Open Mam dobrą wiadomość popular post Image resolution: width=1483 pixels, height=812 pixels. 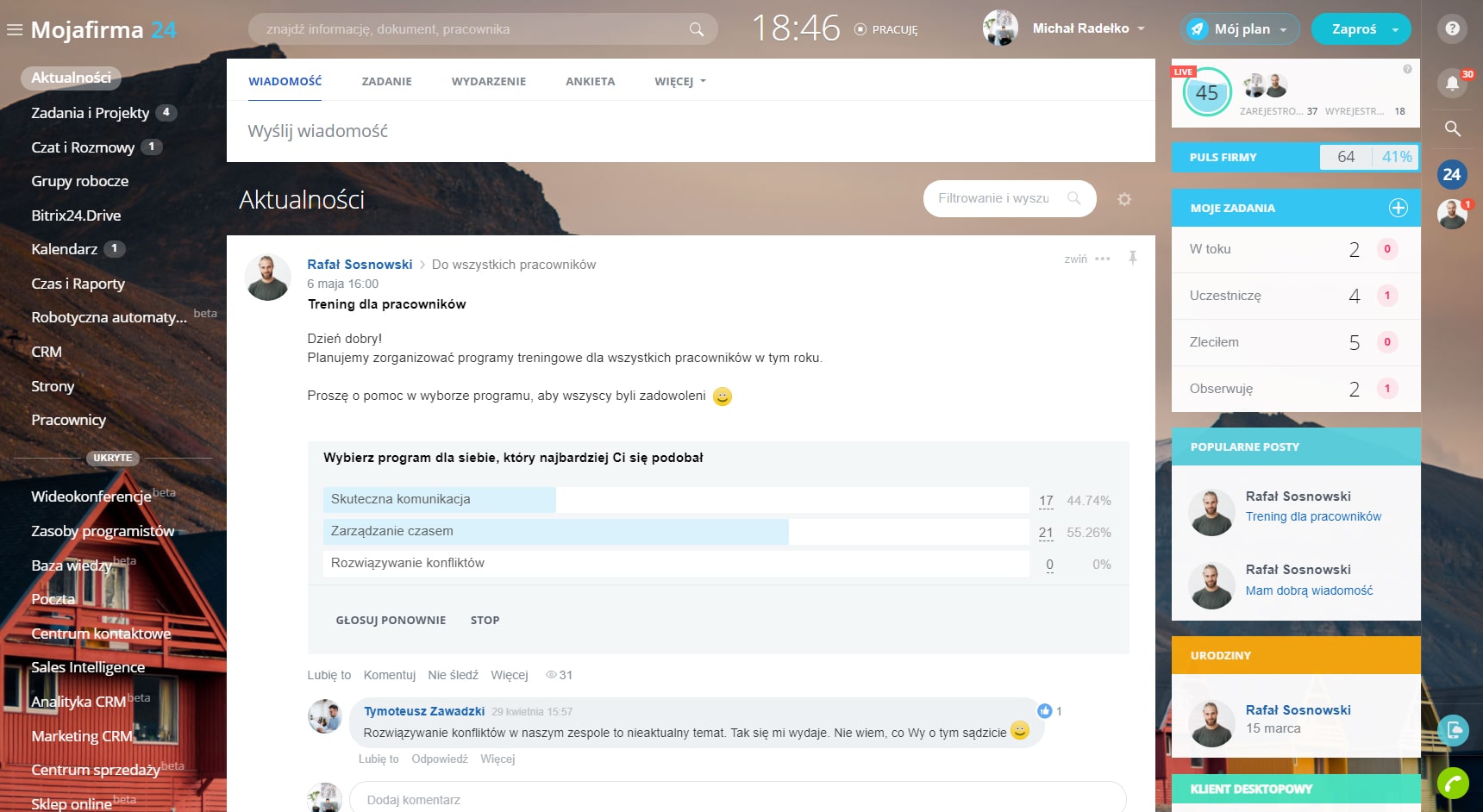coord(1309,590)
